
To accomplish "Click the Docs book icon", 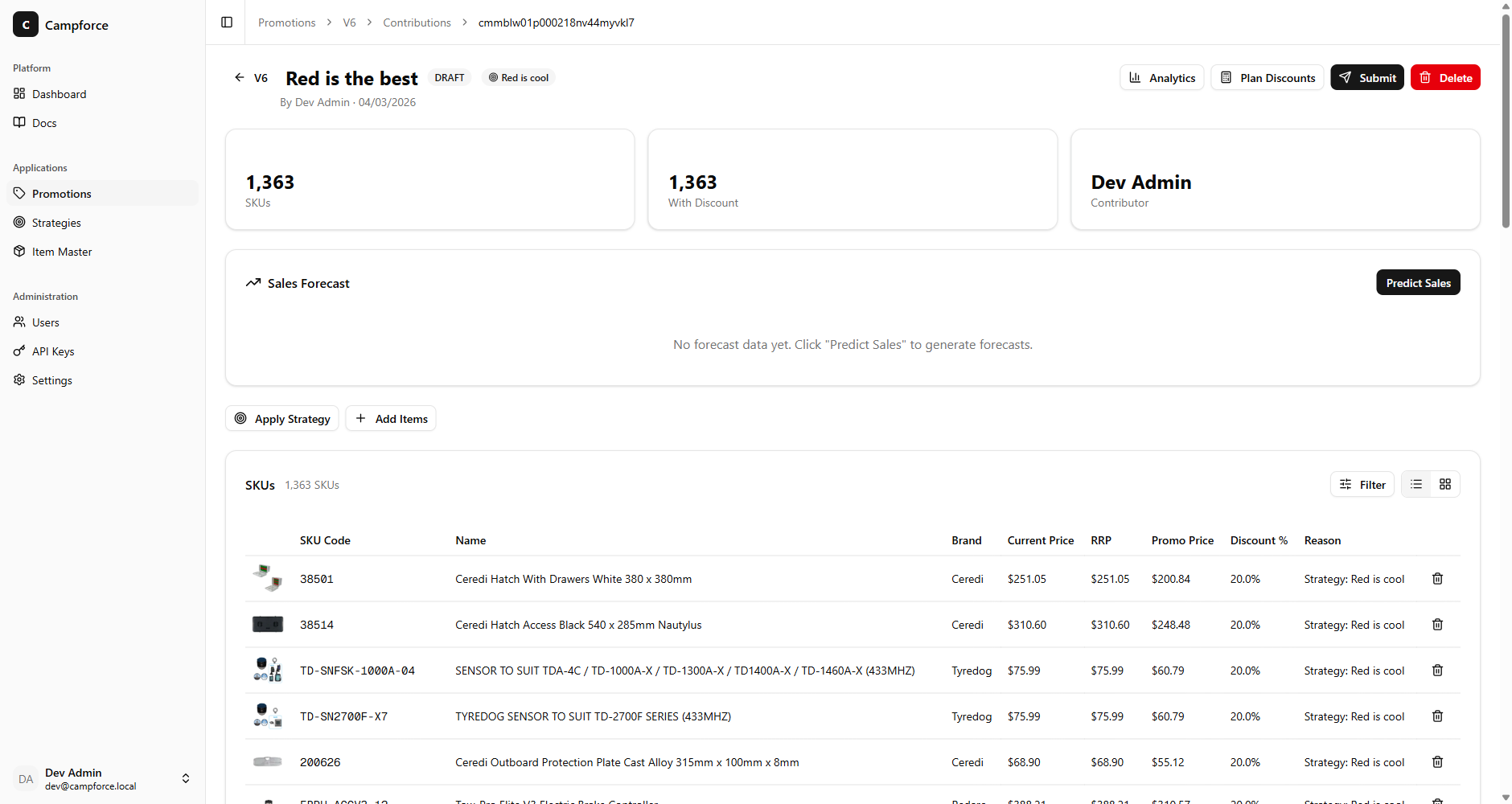I will tap(19, 122).
